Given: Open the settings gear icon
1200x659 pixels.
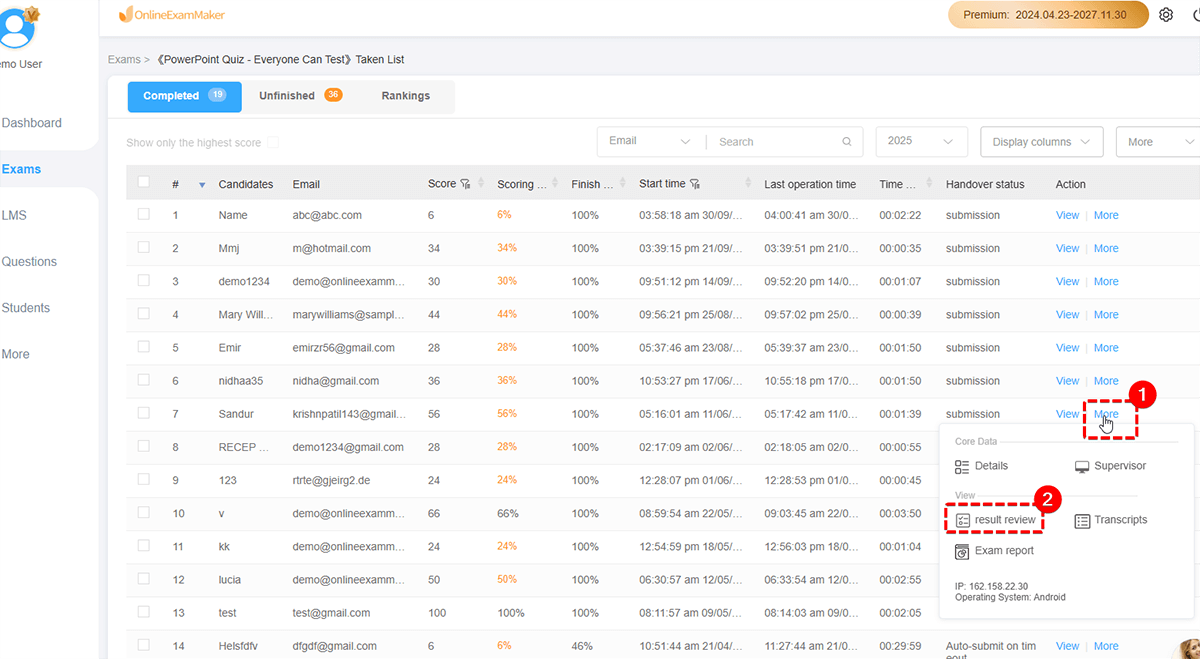Looking at the screenshot, I should click(x=1166, y=15).
